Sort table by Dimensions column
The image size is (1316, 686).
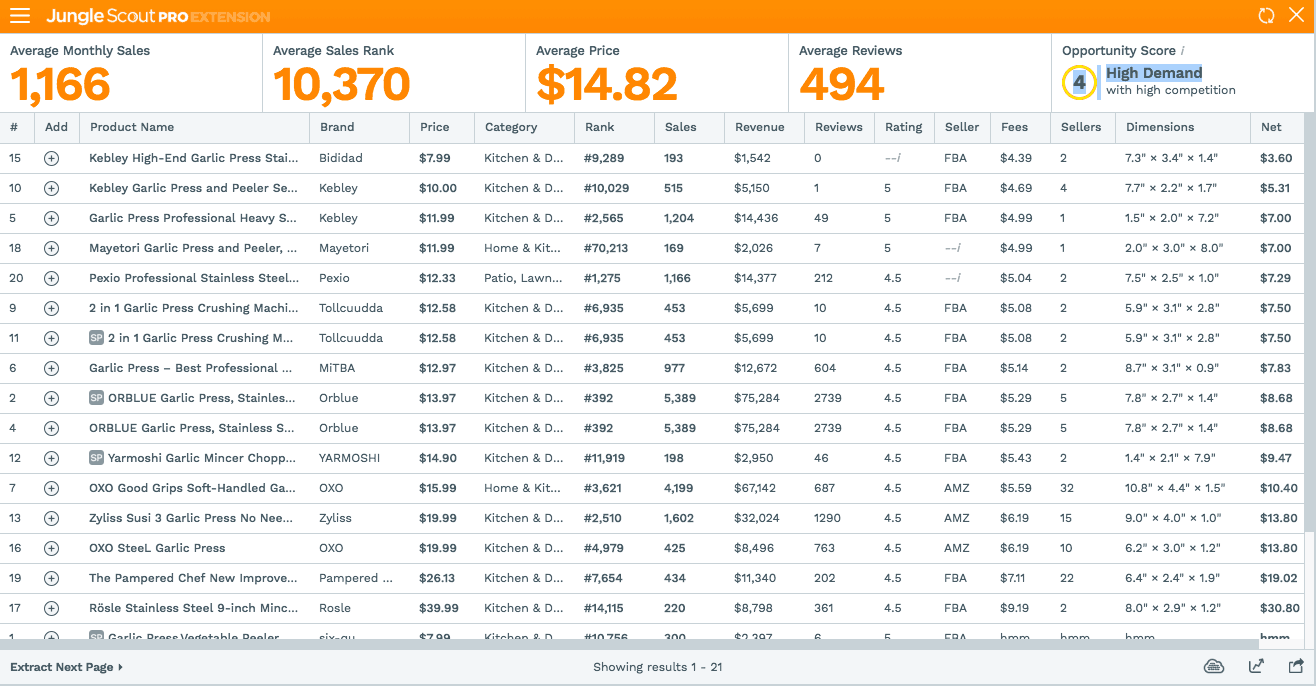pyautogui.click(x=1160, y=127)
